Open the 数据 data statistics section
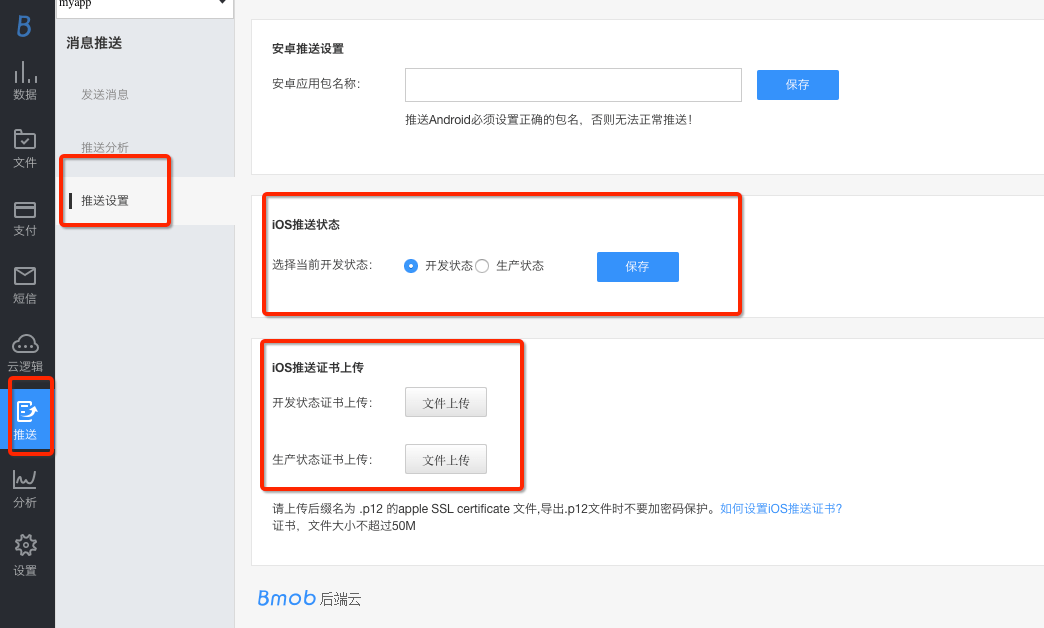This screenshot has width=1044, height=628. [x=25, y=80]
